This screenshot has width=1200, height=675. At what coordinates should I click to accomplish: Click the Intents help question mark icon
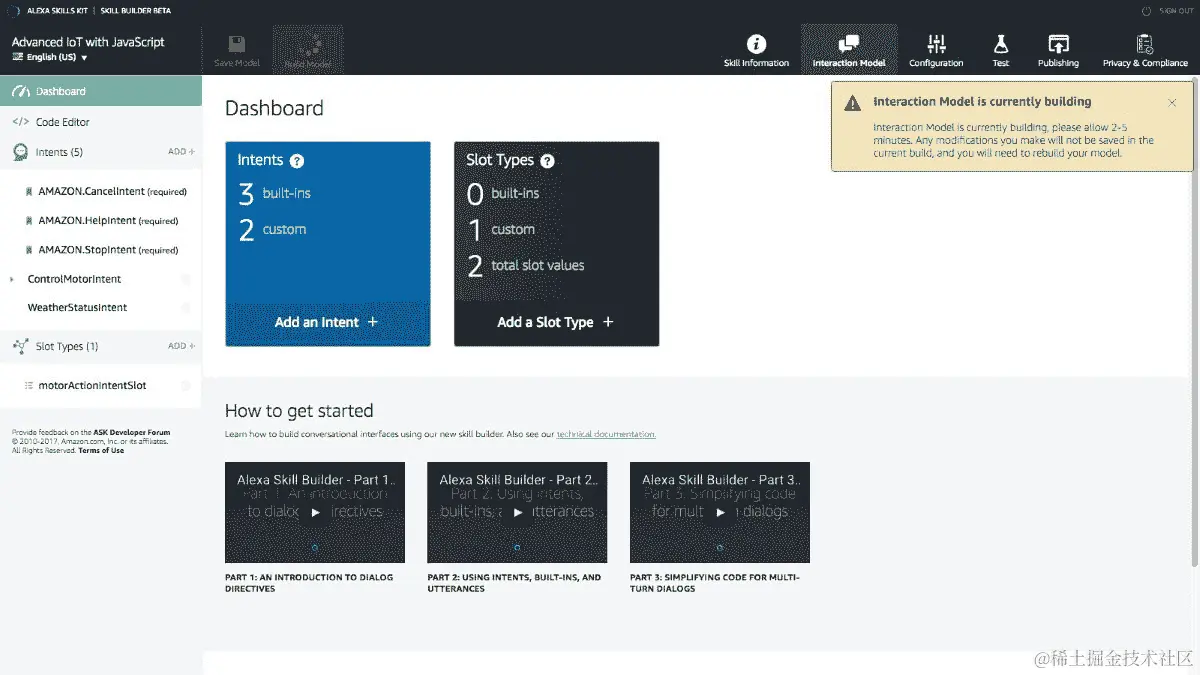point(297,161)
